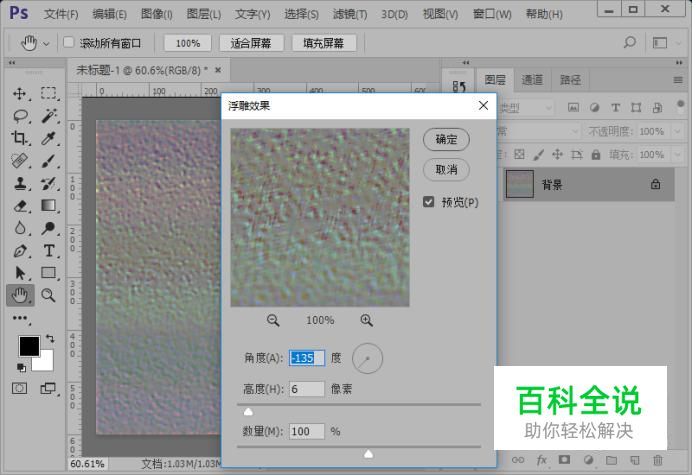Zoom in the emboss preview
This screenshot has width=692, height=475.
click(366, 320)
